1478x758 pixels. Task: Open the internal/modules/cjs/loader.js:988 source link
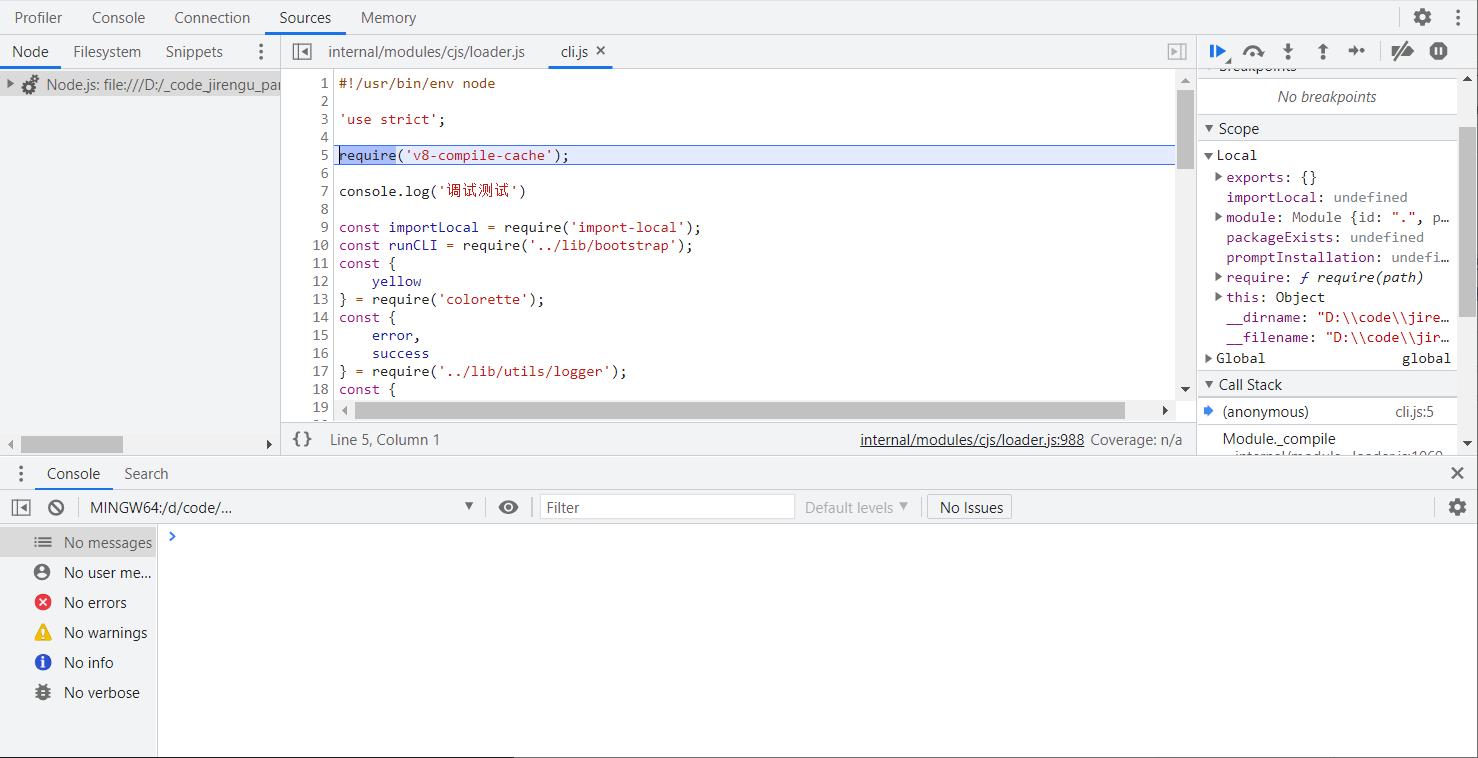(972, 439)
